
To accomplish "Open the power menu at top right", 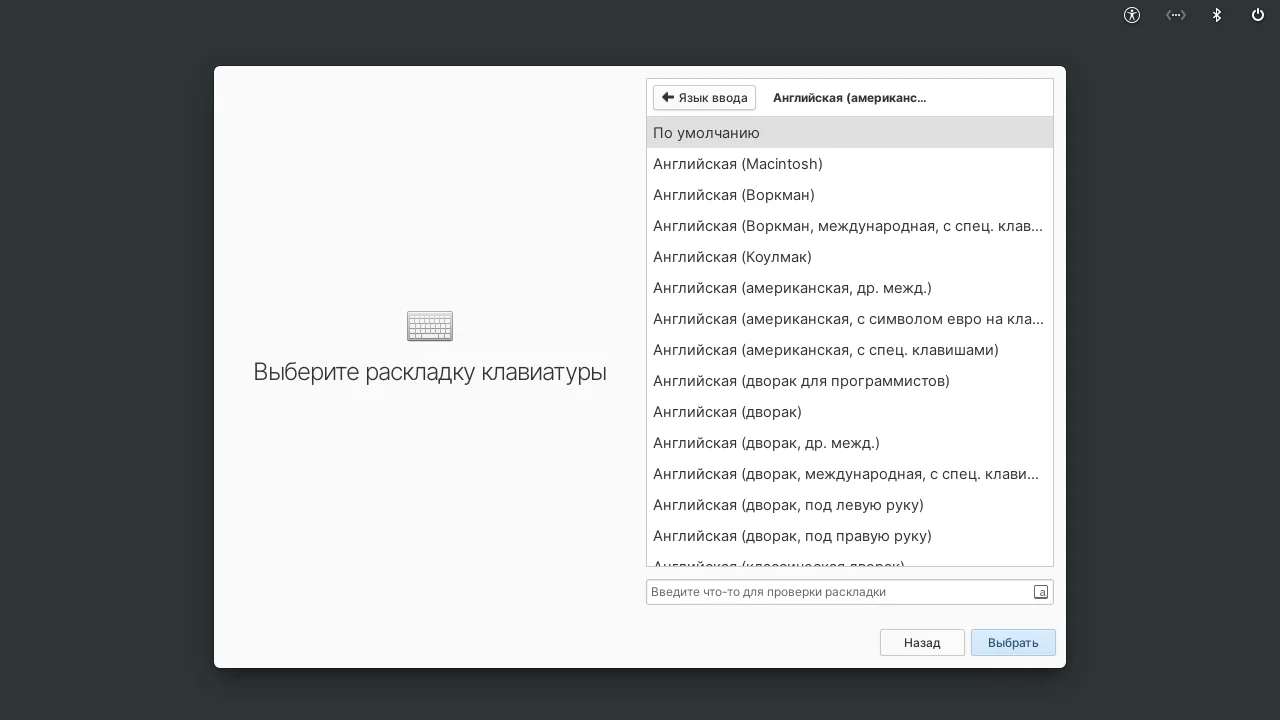I will click(x=1257, y=15).
